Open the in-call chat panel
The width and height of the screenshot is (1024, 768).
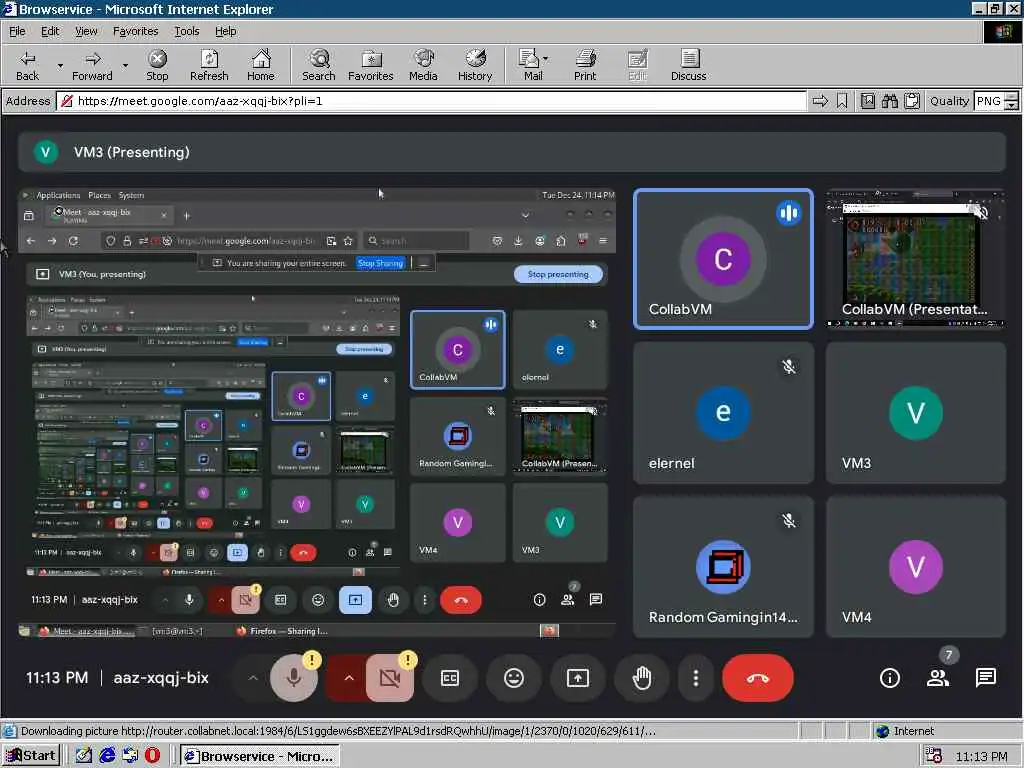pyautogui.click(x=985, y=678)
